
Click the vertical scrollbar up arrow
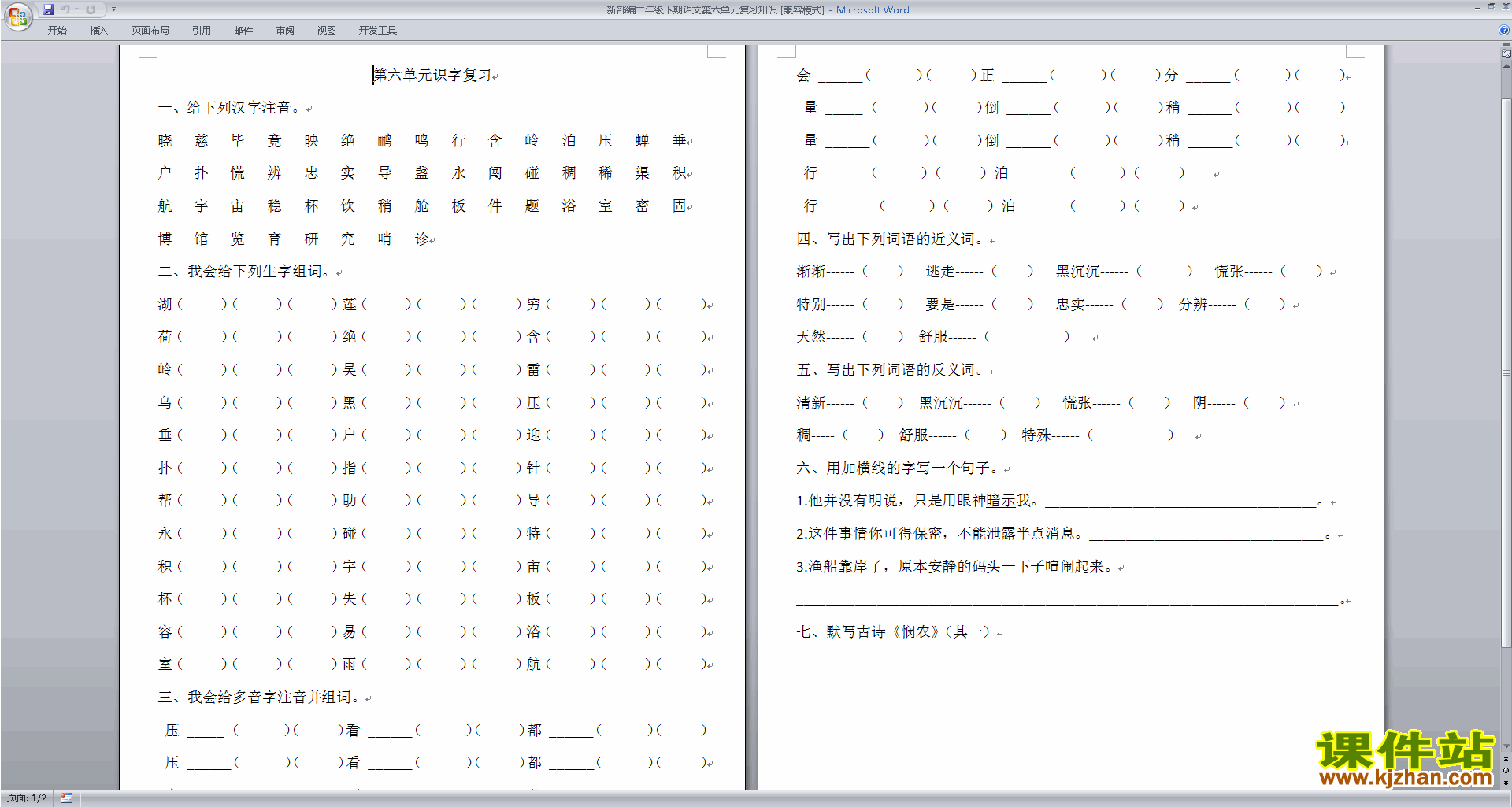pos(1506,66)
